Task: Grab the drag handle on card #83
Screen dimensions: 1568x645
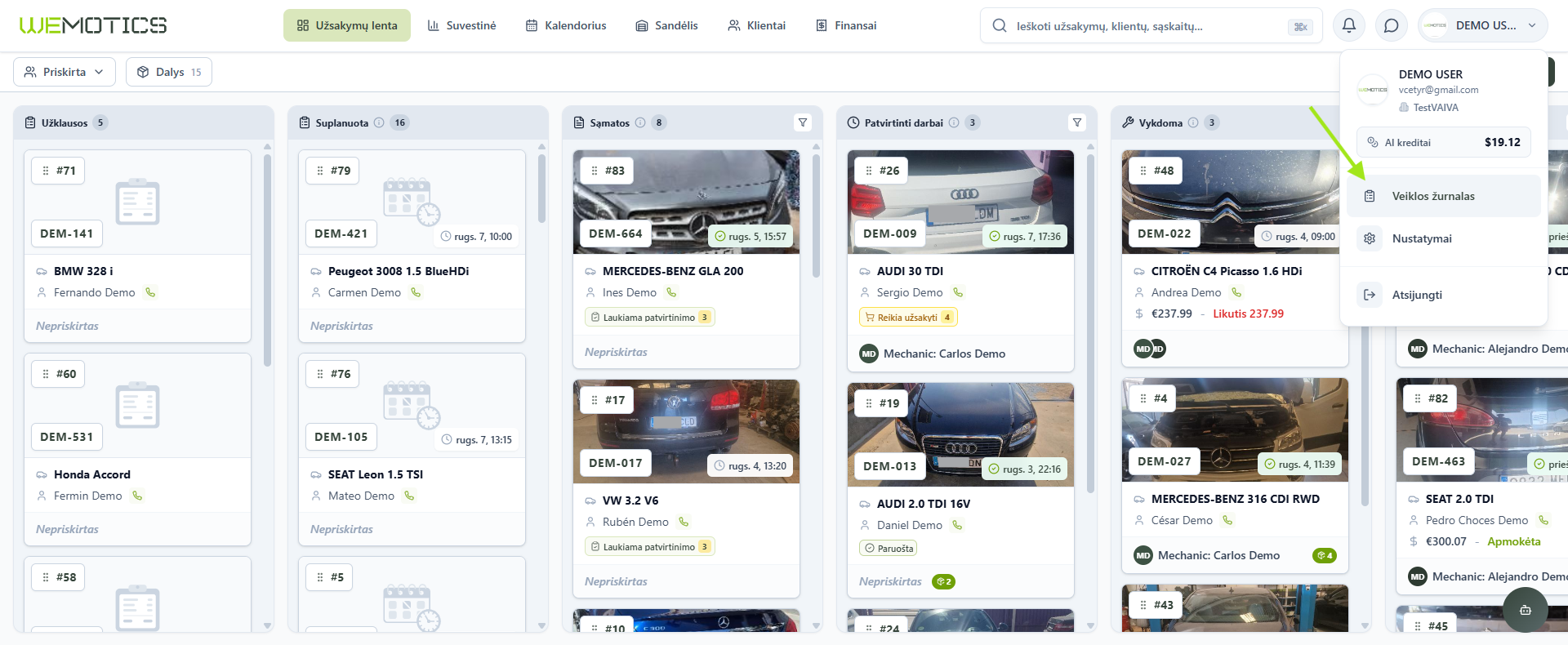Action: pyautogui.click(x=595, y=171)
